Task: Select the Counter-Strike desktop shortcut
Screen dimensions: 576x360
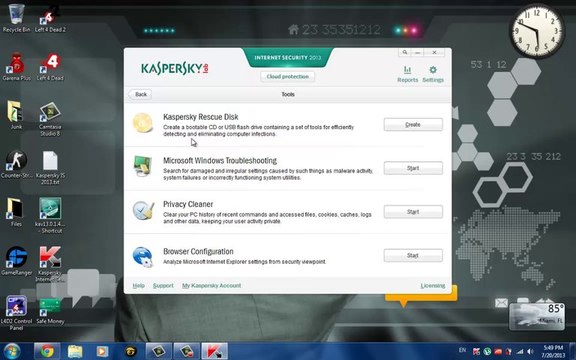Action: pos(16,164)
